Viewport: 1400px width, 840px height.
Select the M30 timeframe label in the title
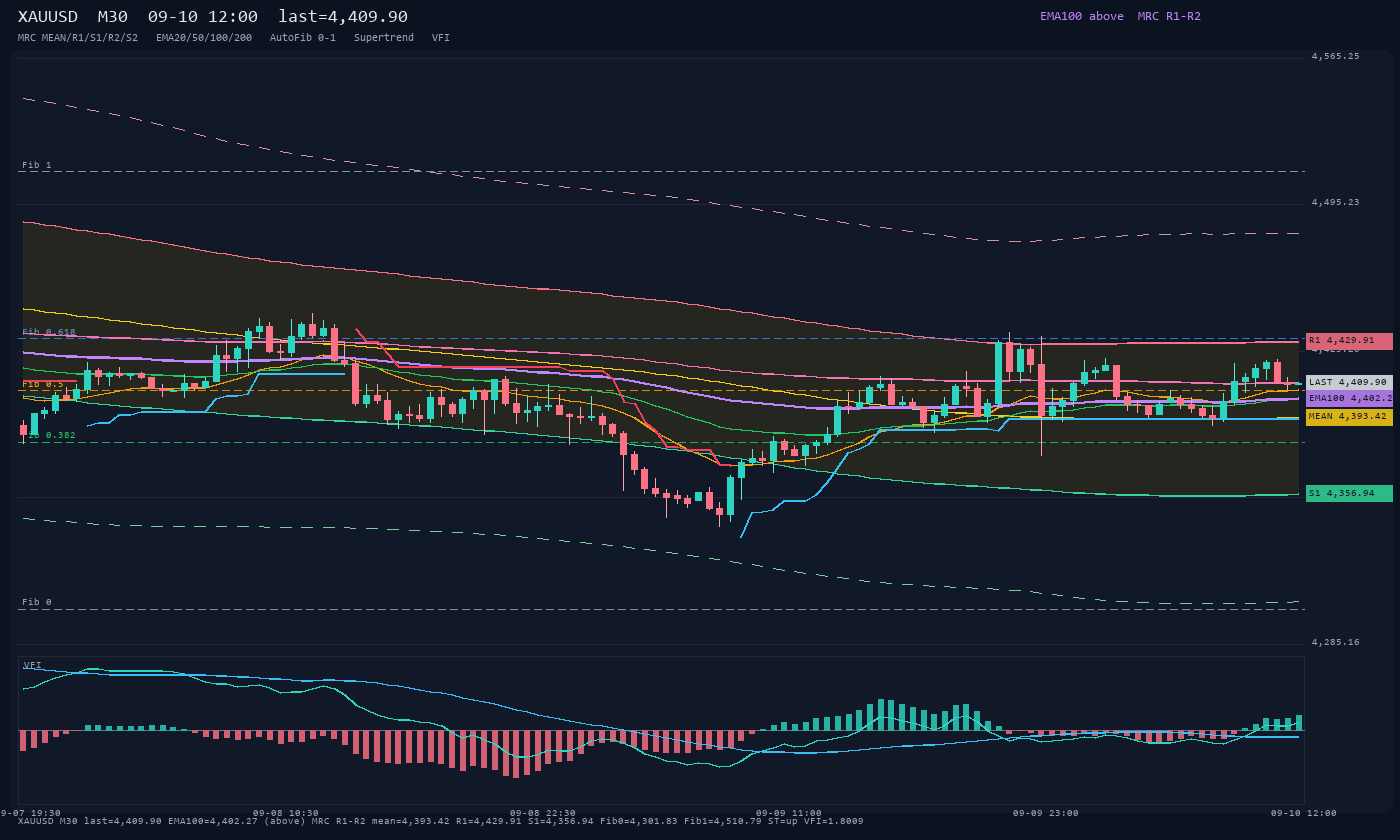point(113,17)
